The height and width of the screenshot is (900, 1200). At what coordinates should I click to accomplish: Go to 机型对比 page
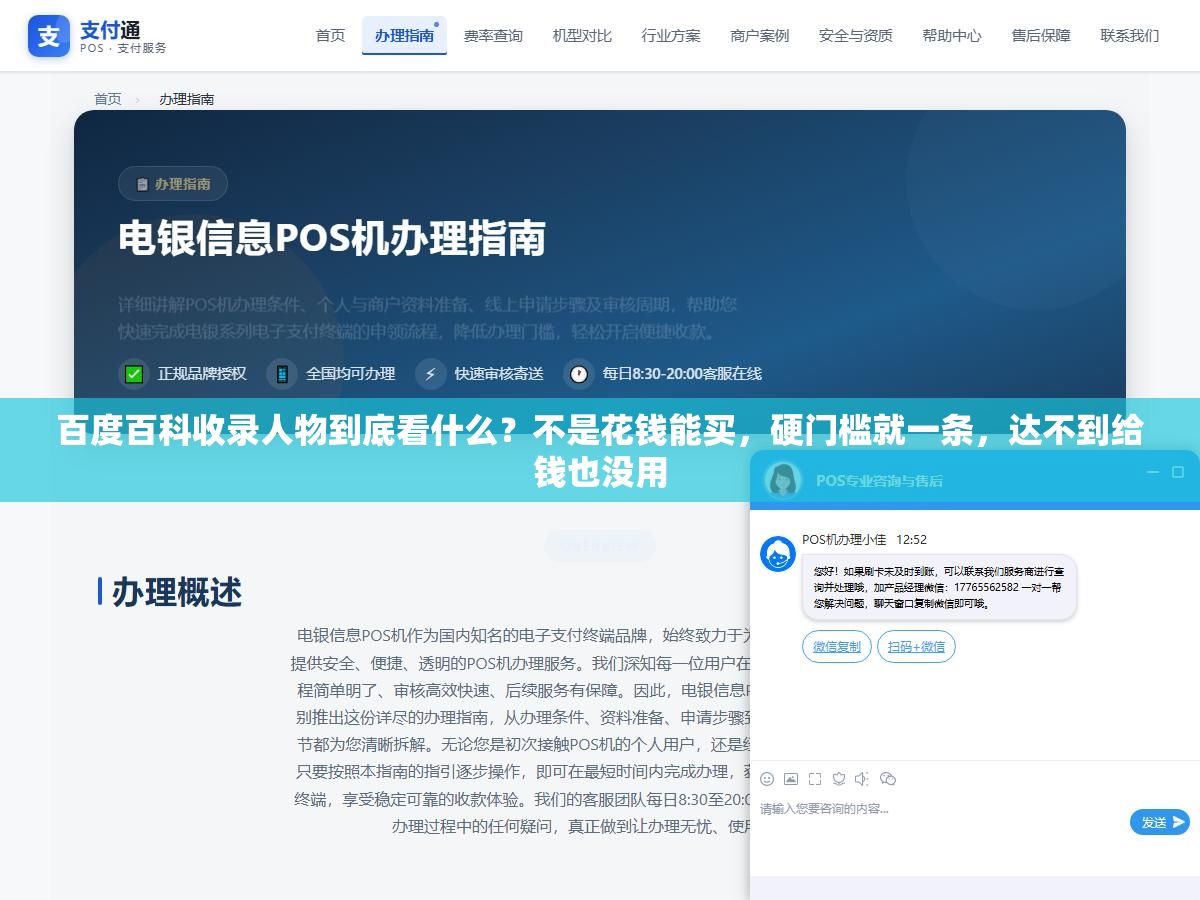(x=582, y=35)
